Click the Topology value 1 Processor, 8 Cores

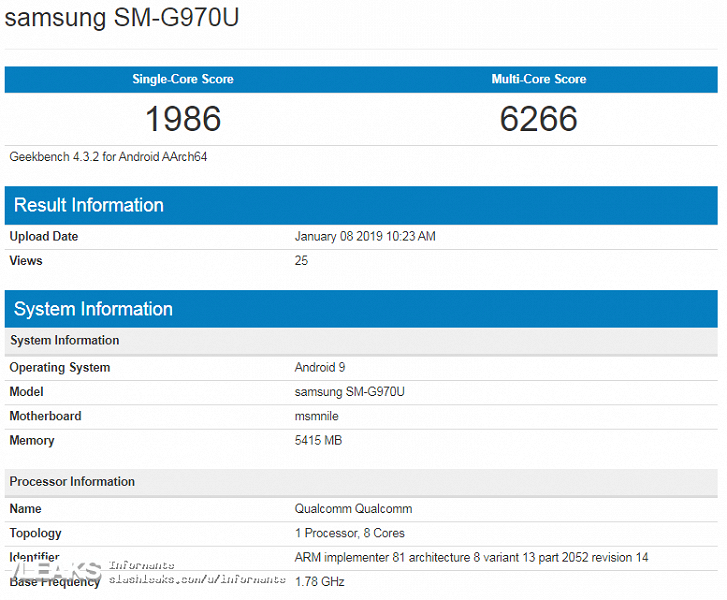(x=350, y=533)
